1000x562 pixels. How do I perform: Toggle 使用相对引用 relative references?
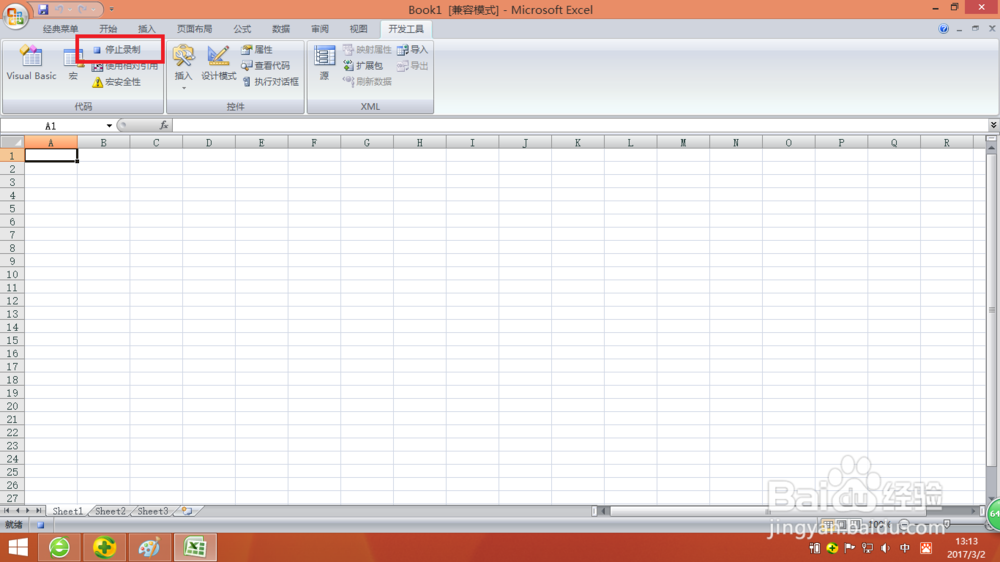point(125,66)
